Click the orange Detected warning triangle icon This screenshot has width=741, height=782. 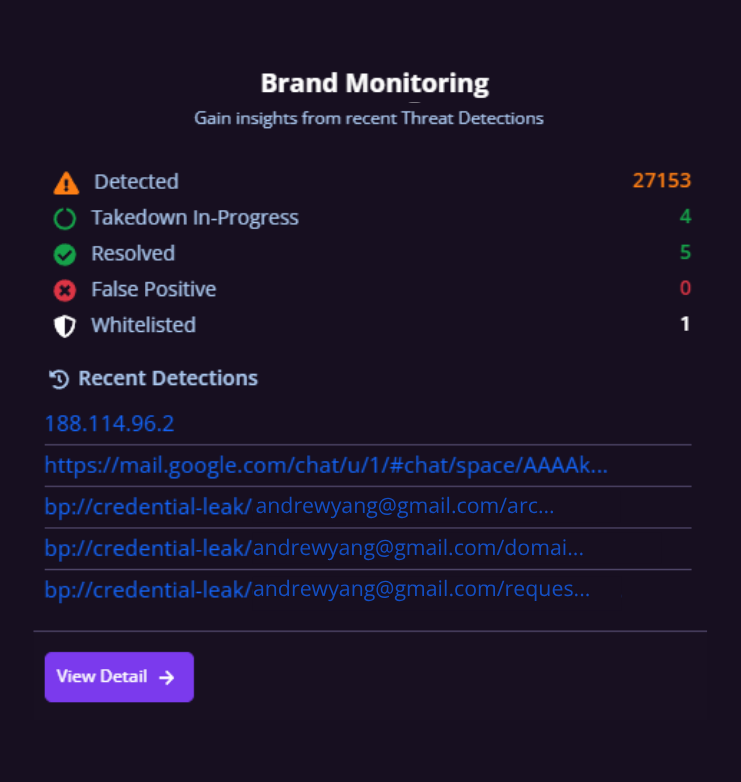coord(66,183)
